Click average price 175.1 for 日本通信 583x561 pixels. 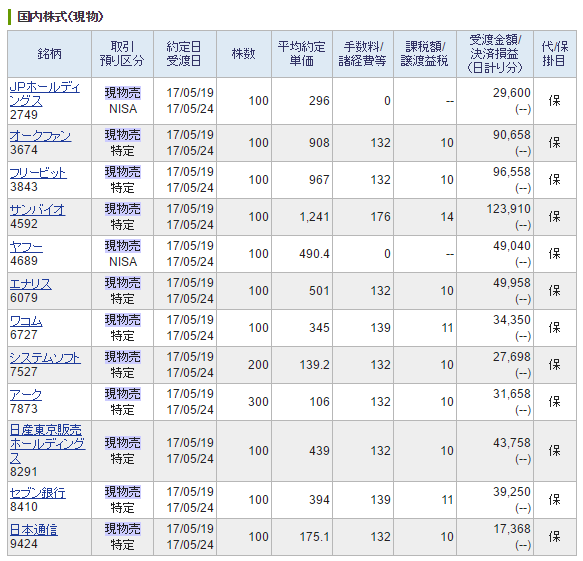pyautogui.click(x=315, y=537)
